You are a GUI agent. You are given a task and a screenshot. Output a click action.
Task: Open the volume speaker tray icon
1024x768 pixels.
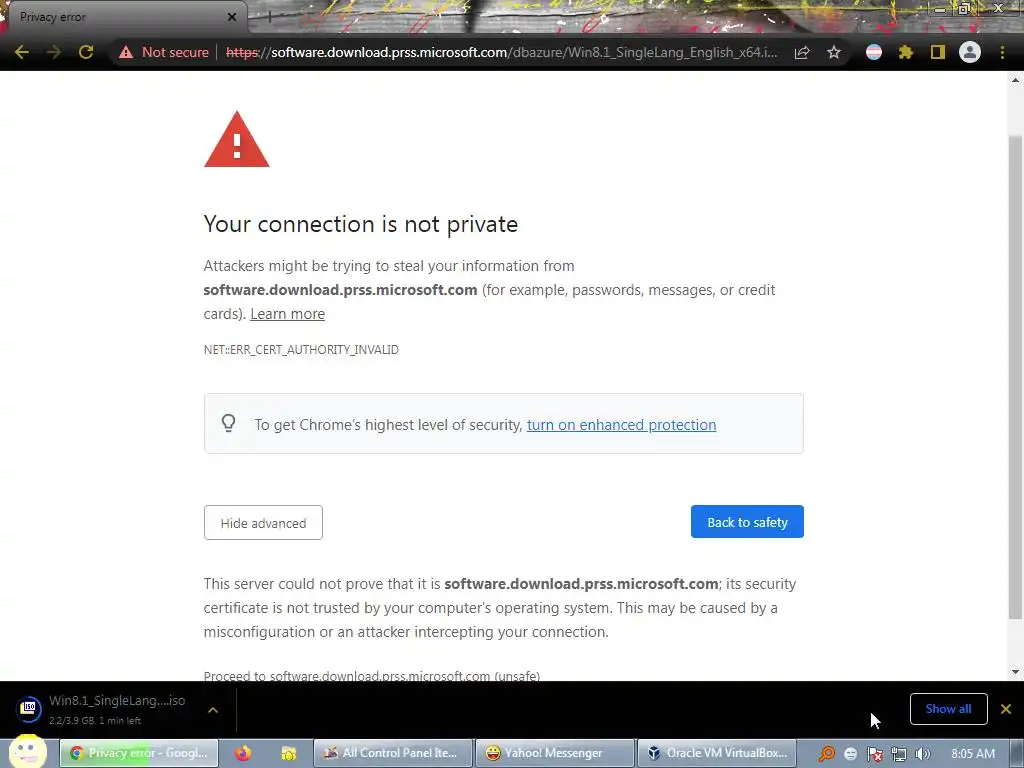(922, 754)
